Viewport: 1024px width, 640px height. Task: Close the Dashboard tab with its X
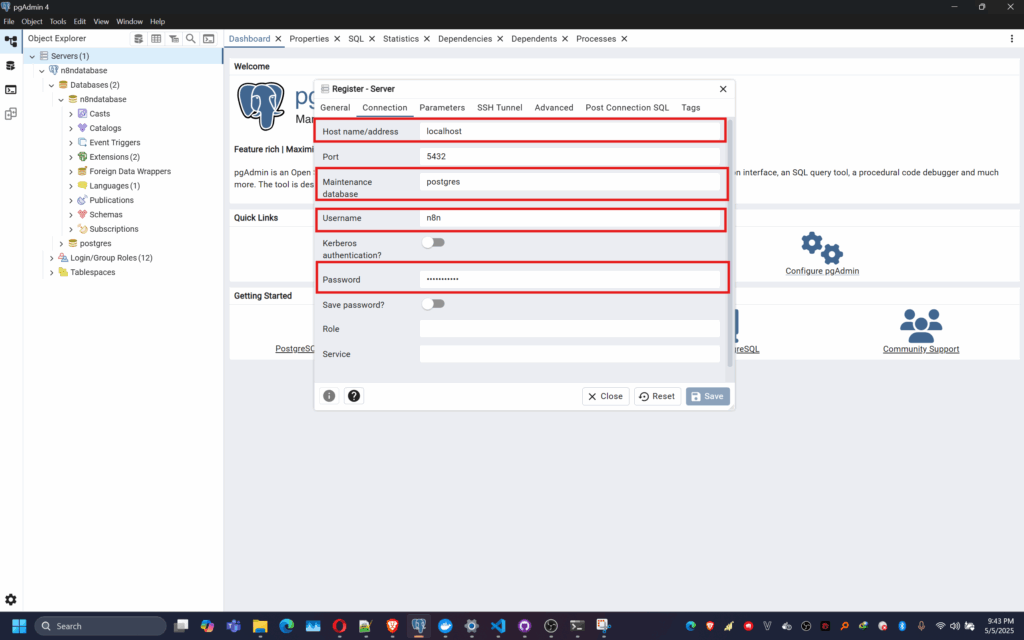click(278, 39)
